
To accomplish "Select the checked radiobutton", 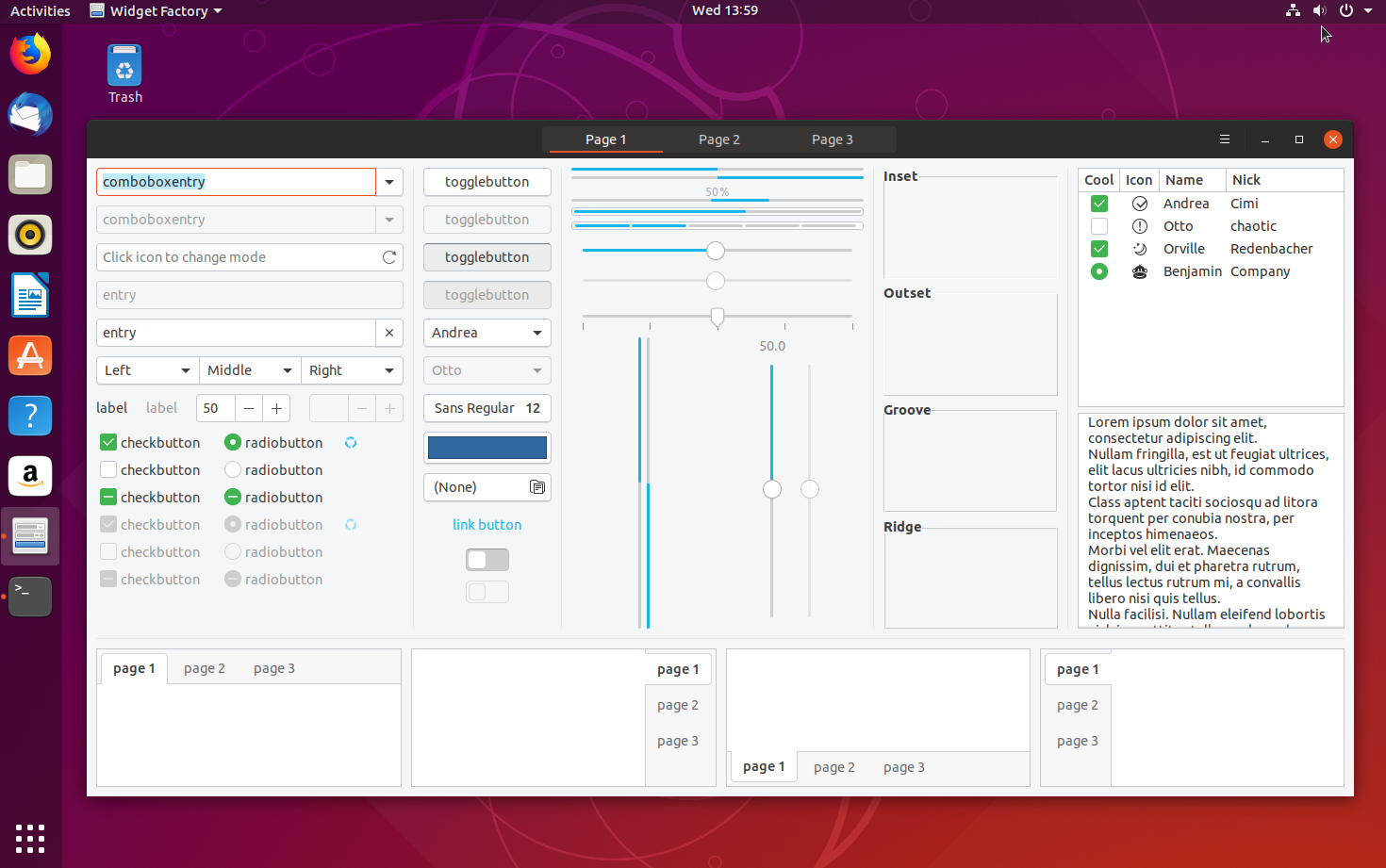I will pyautogui.click(x=232, y=442).
